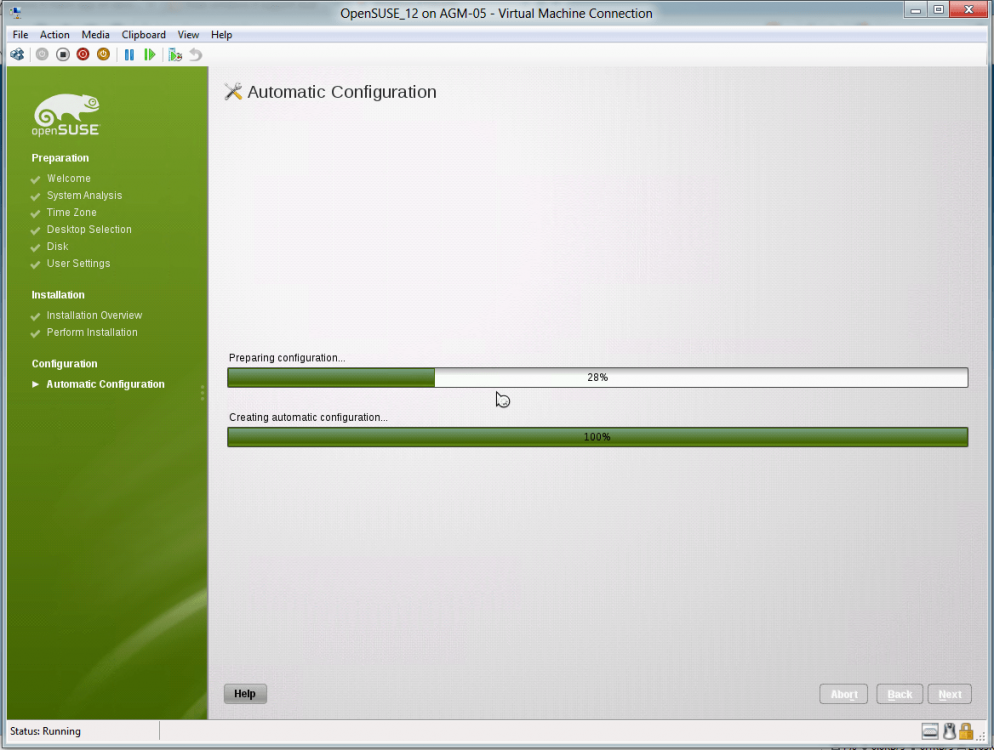This screenshot has width=994, height=750.
Task: Click the orange Save state icon
Action: click(103, 54)
